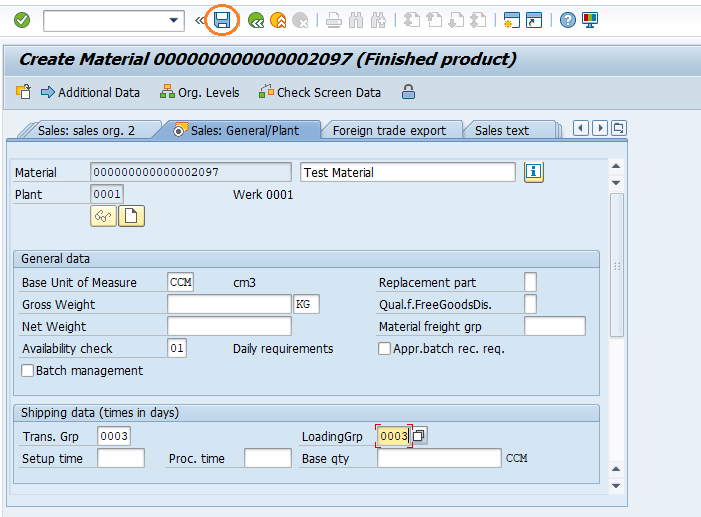The height and width of the screenshot is (517, 701).
Task: Go to First Page icon
Action: 412,21
